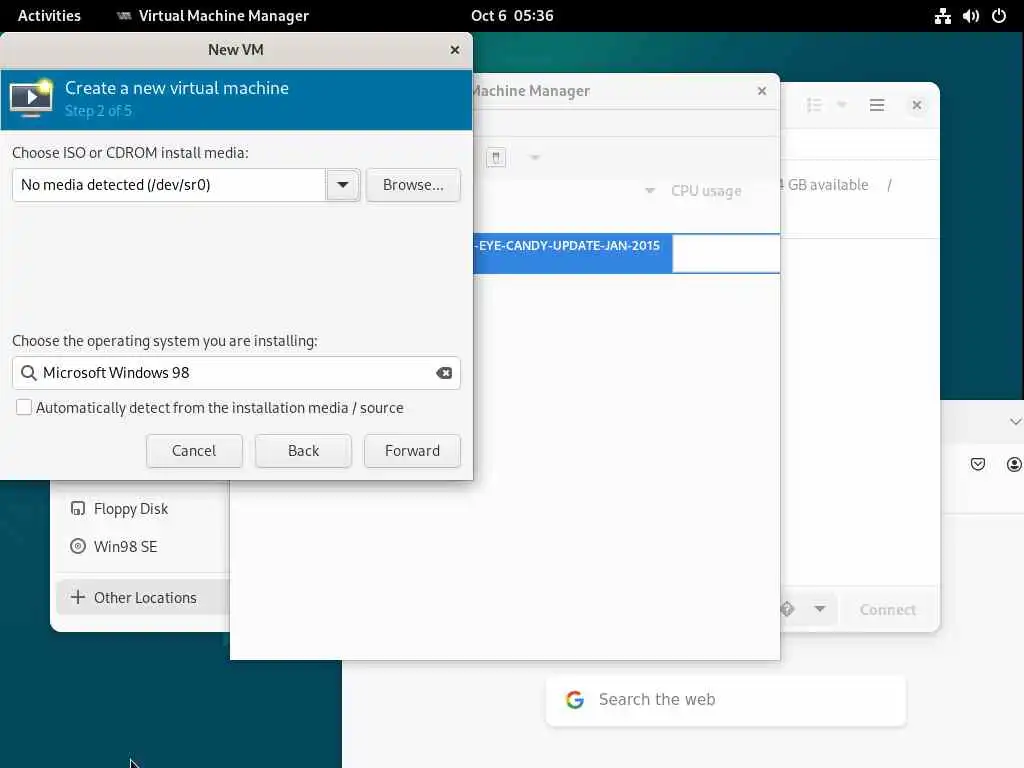Click the Search the web field
1024x768 pixels.
[726, 700]
